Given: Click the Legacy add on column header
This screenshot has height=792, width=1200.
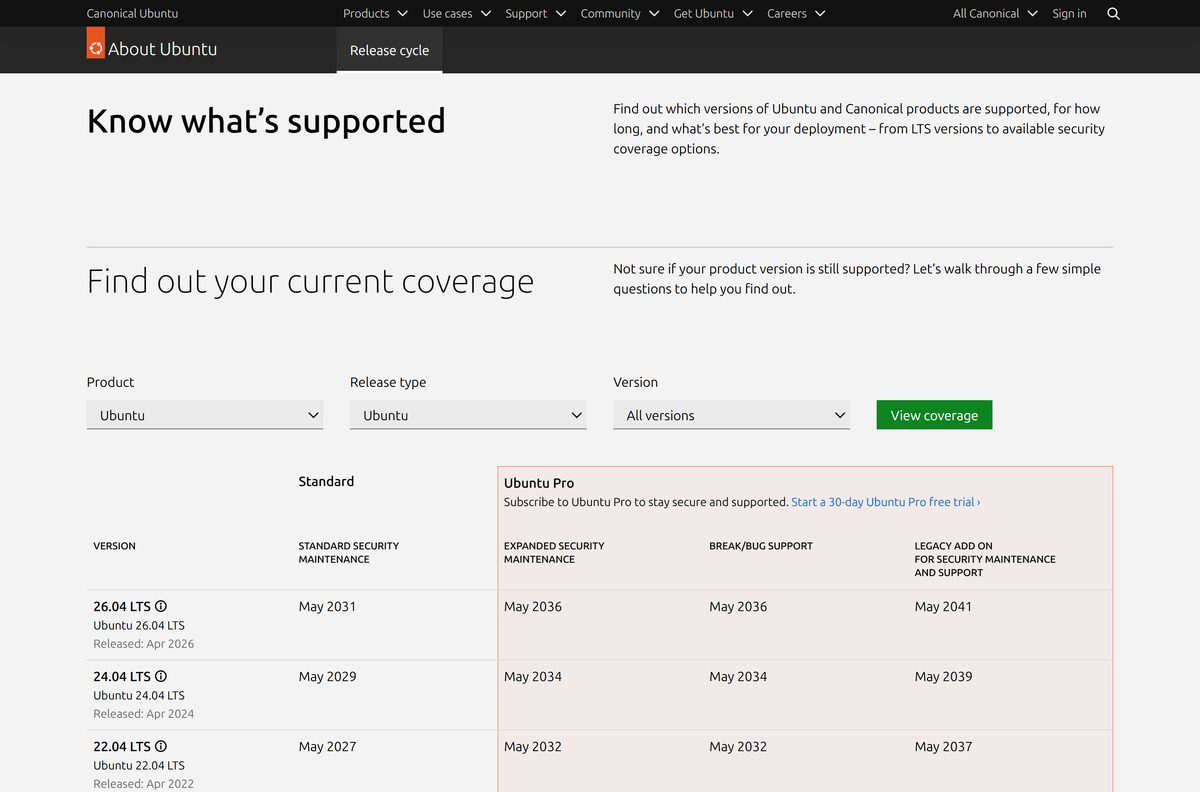Looking at the screenshot, I should coord(985,559).
